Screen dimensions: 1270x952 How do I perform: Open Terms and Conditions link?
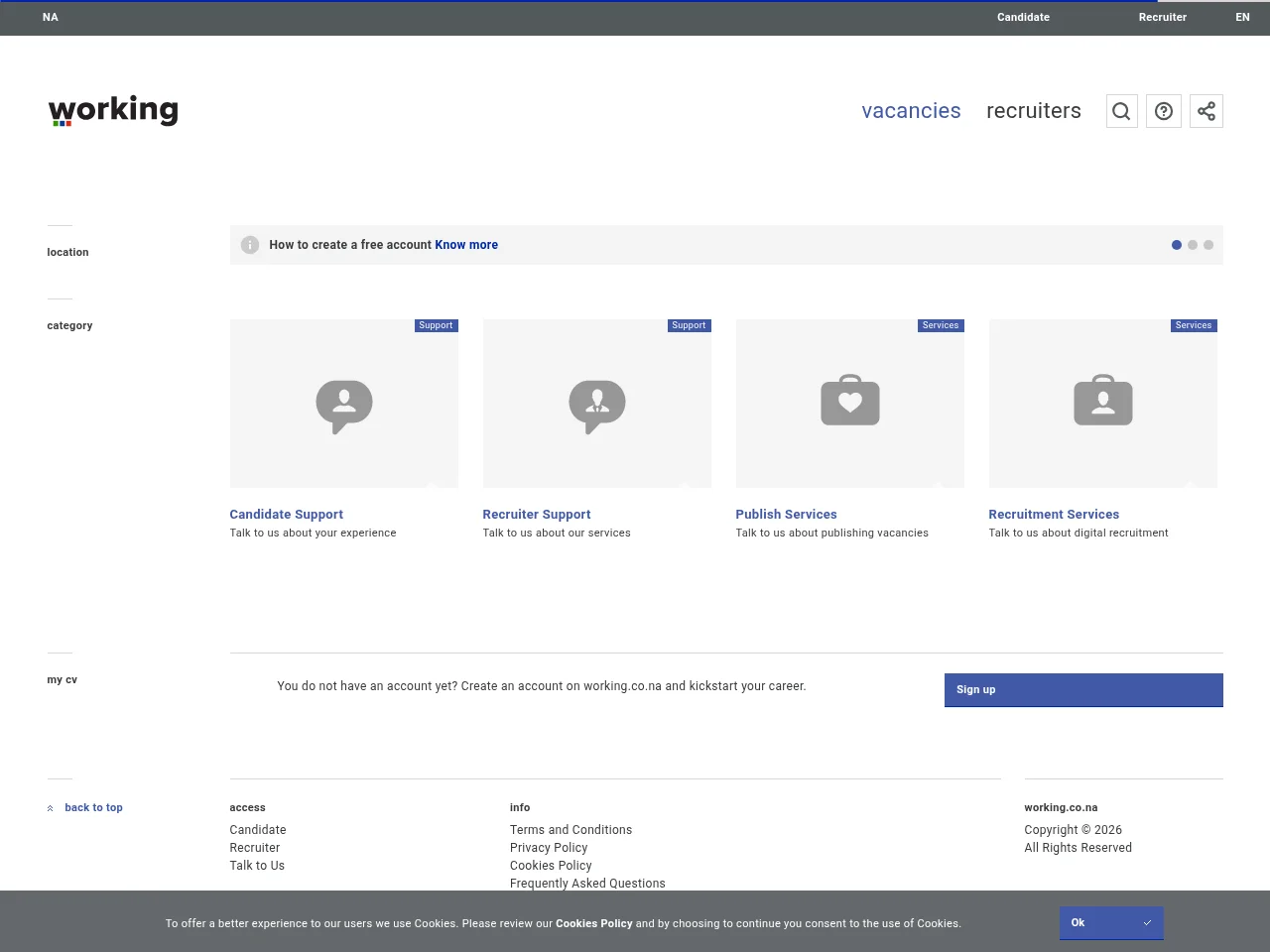[571, 830]
